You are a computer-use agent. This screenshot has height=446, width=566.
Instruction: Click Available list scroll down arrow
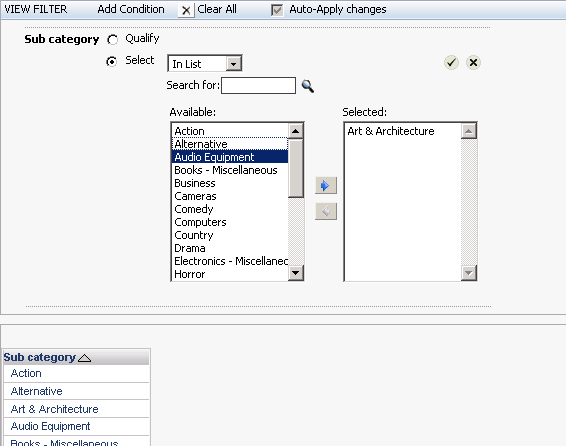coord(296,272)
